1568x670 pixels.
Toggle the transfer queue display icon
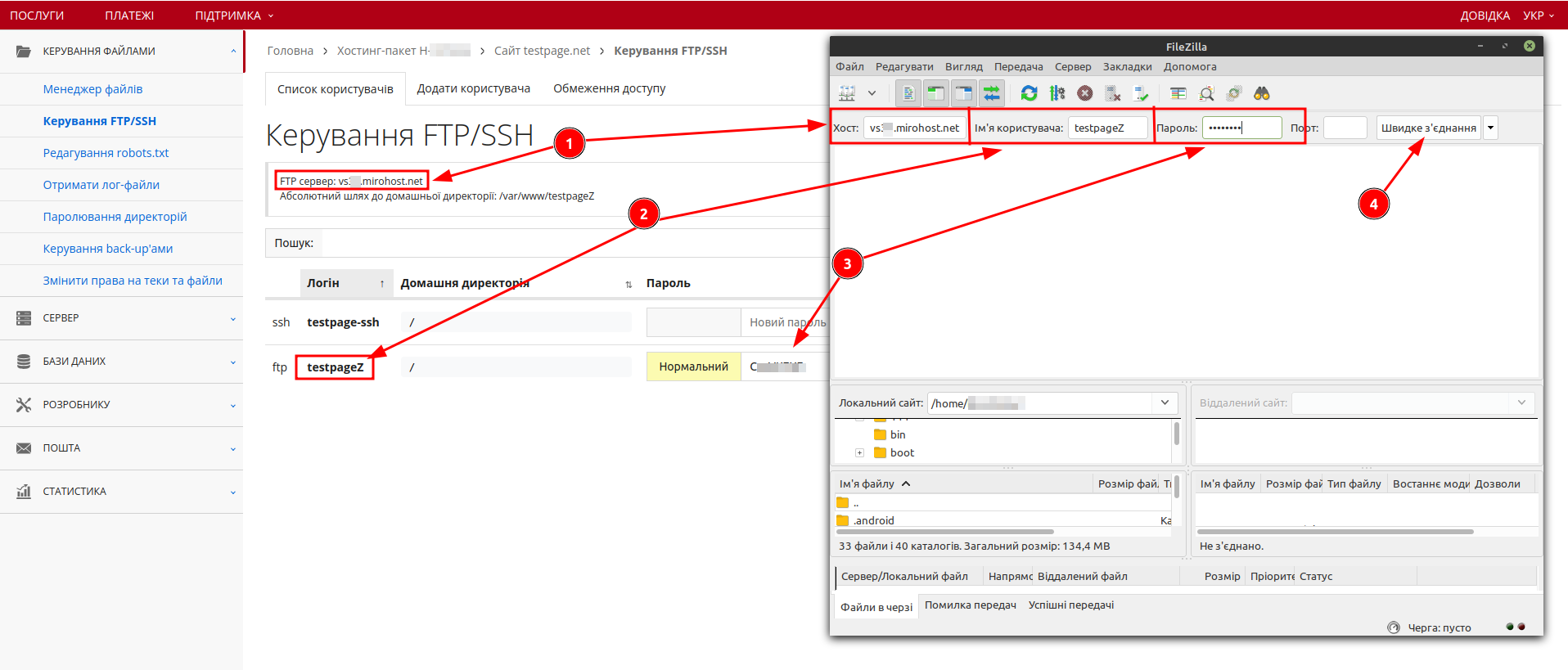tap(991, 93)
